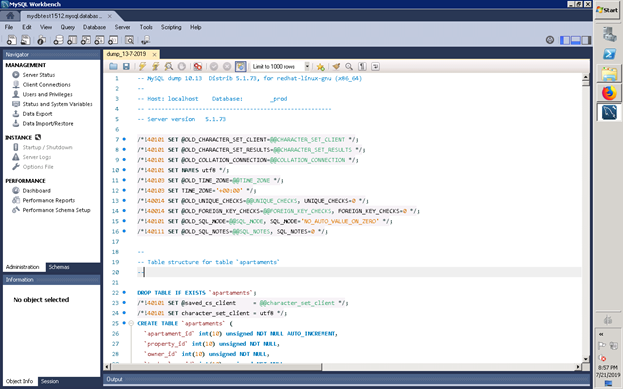This screenshot has width=623, height=389.
Task: Save the script using the floppy icon
Action: [x=126, y=66]
